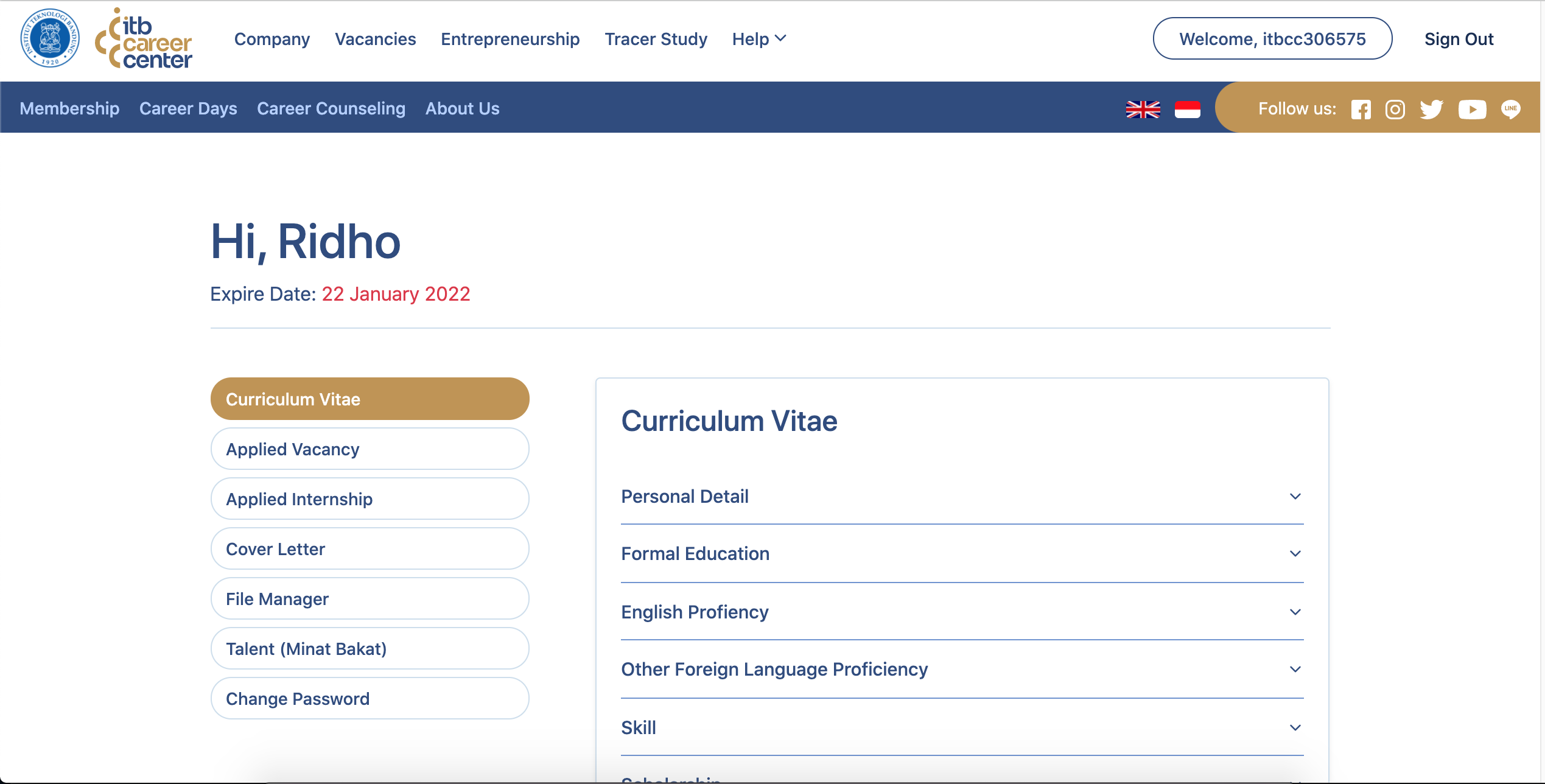
Task: Select the Applied Vacancy tab
Action: (x=370, y=449)
